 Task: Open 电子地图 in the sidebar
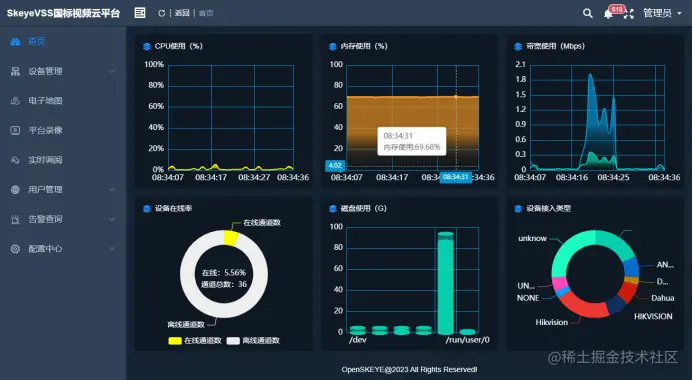46,101
